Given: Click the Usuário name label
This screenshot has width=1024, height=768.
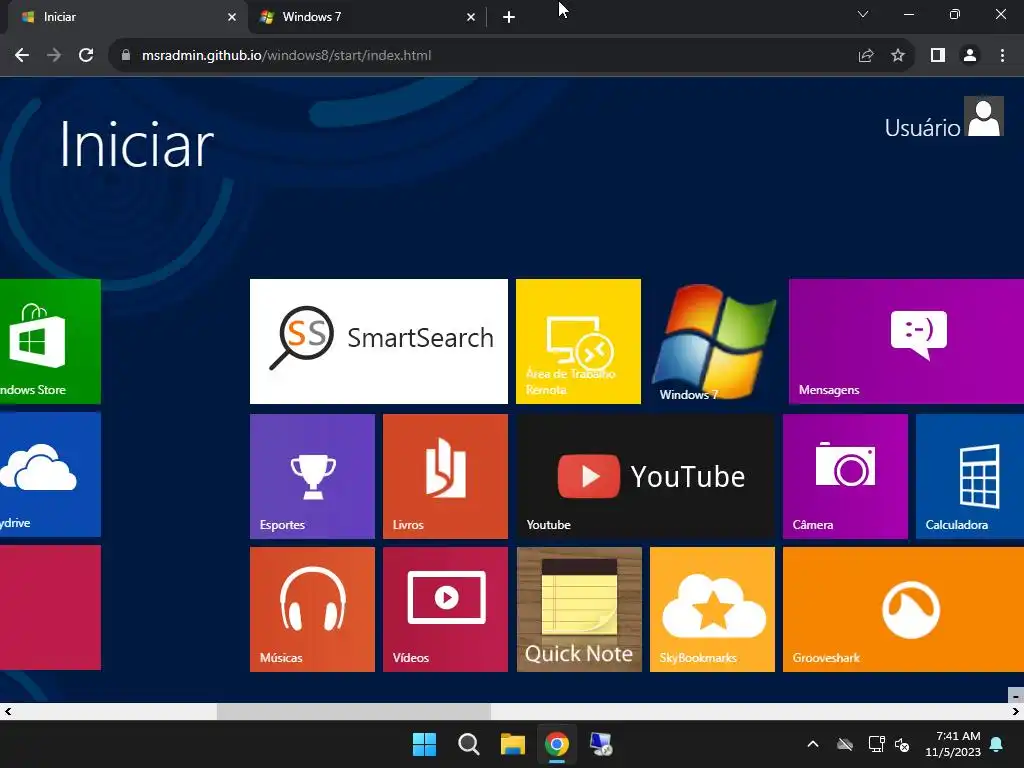Looking at the screenshot, I should tap(922, 127).
